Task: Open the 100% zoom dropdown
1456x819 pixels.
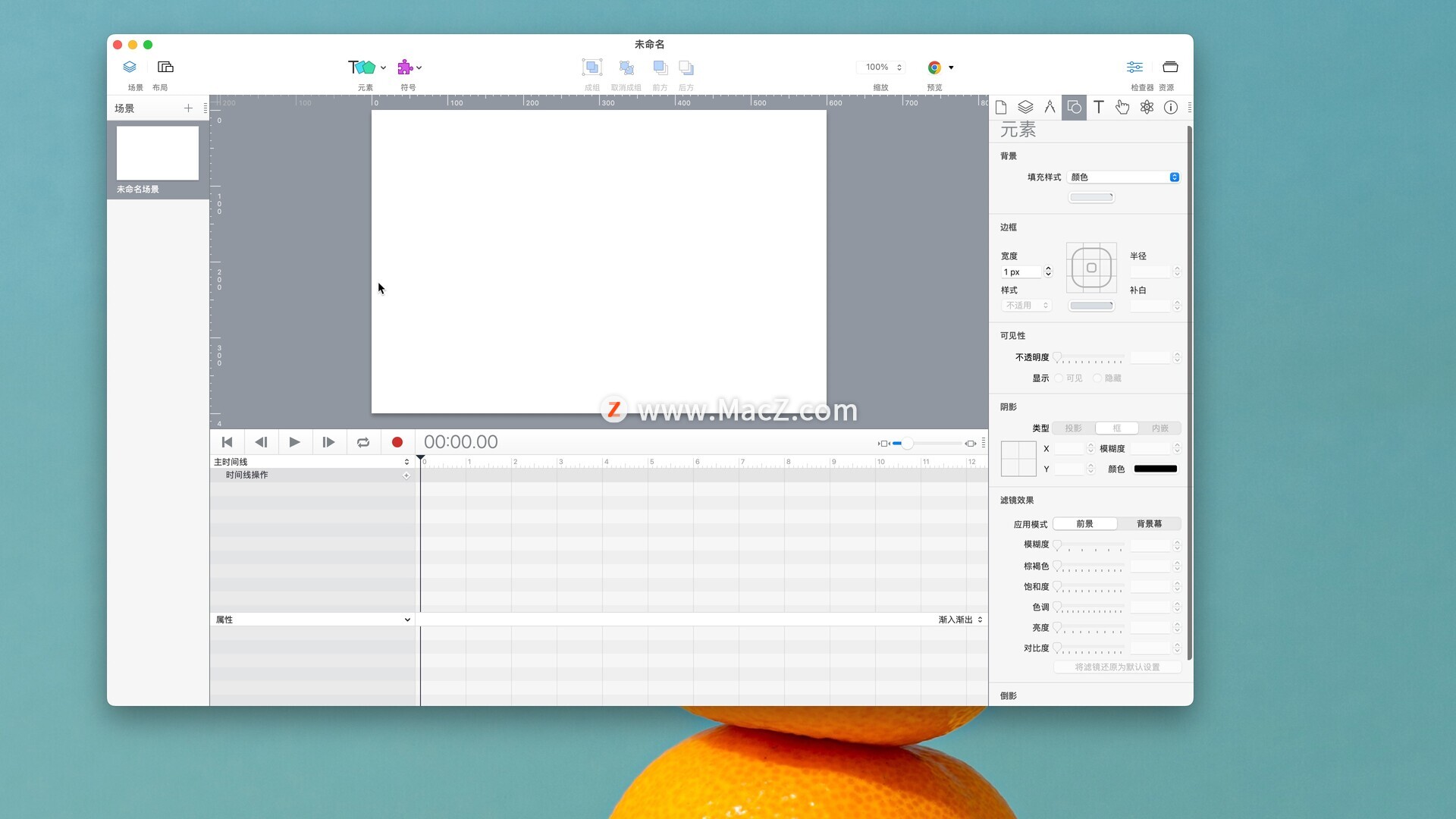Action: click(883, 67)
